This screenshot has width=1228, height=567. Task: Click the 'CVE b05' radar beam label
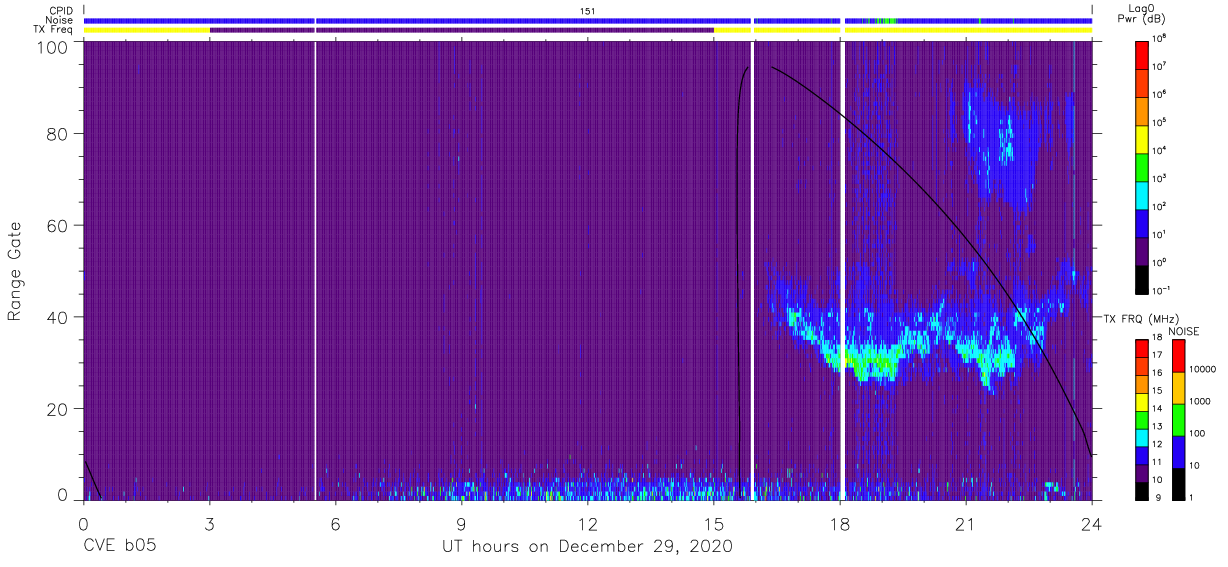tap(118, 547)
